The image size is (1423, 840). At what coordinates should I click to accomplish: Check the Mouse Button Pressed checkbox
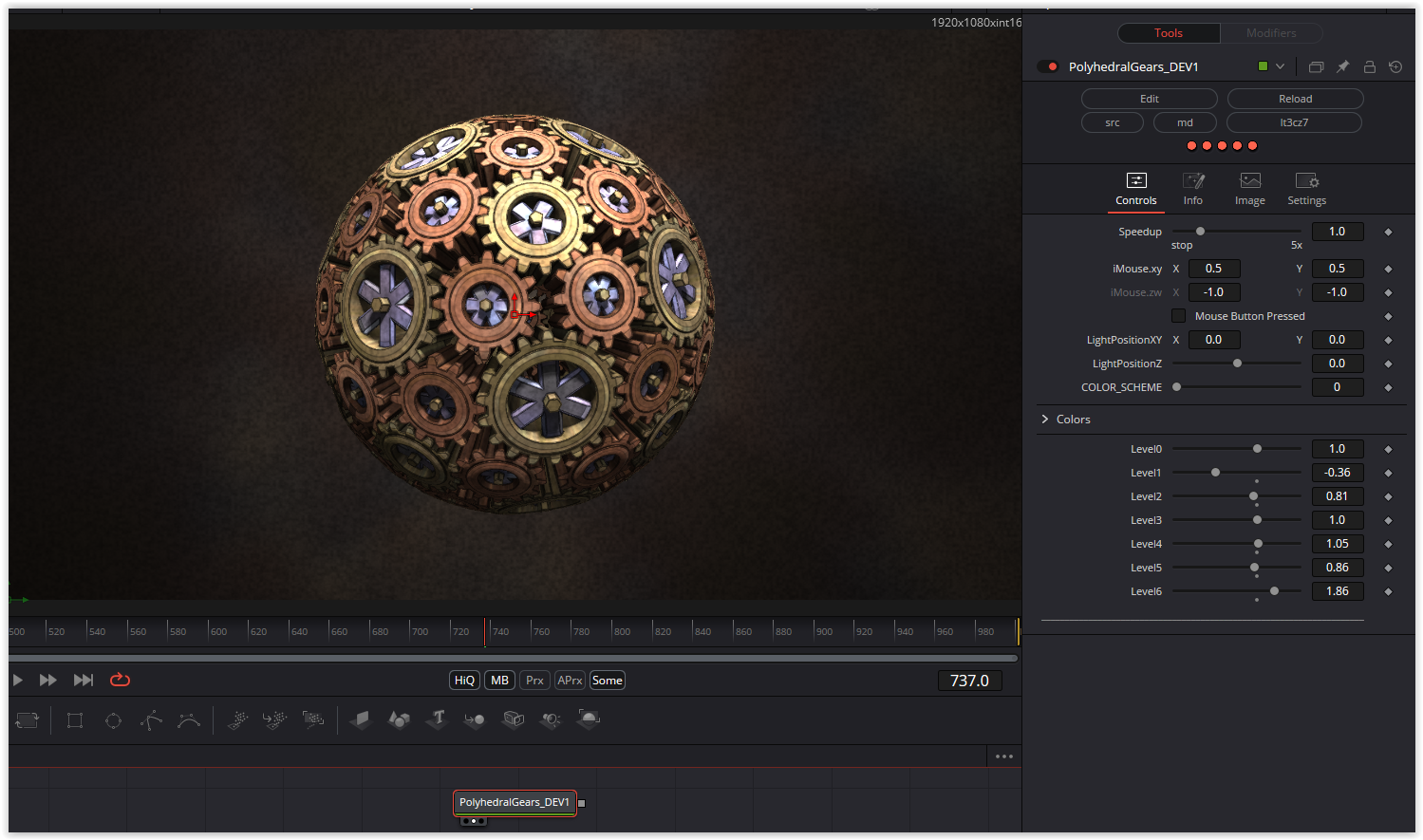pos(1178,316)
